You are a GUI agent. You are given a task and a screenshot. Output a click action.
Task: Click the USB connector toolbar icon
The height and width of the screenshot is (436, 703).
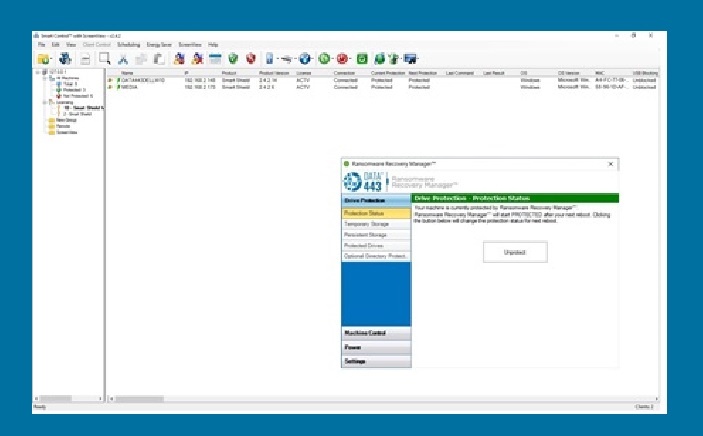pos(287,59)
